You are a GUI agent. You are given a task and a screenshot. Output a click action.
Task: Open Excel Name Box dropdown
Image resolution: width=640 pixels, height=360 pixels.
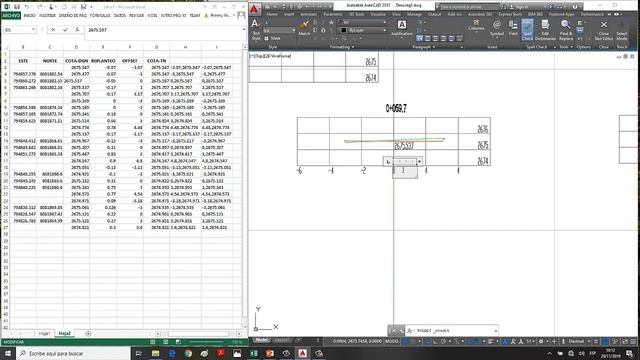click(33, 30)
